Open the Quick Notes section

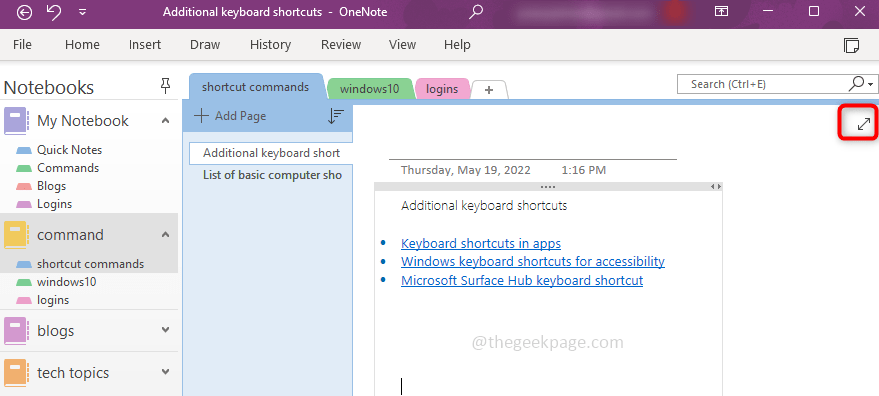point(70,150)
